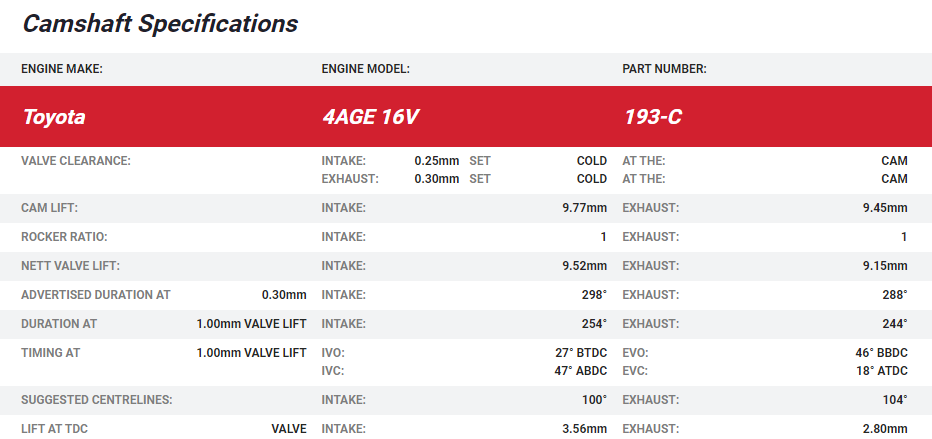Click the 3.56mm intake lift at TDC
932x439 pixels.
coord(584,429)
